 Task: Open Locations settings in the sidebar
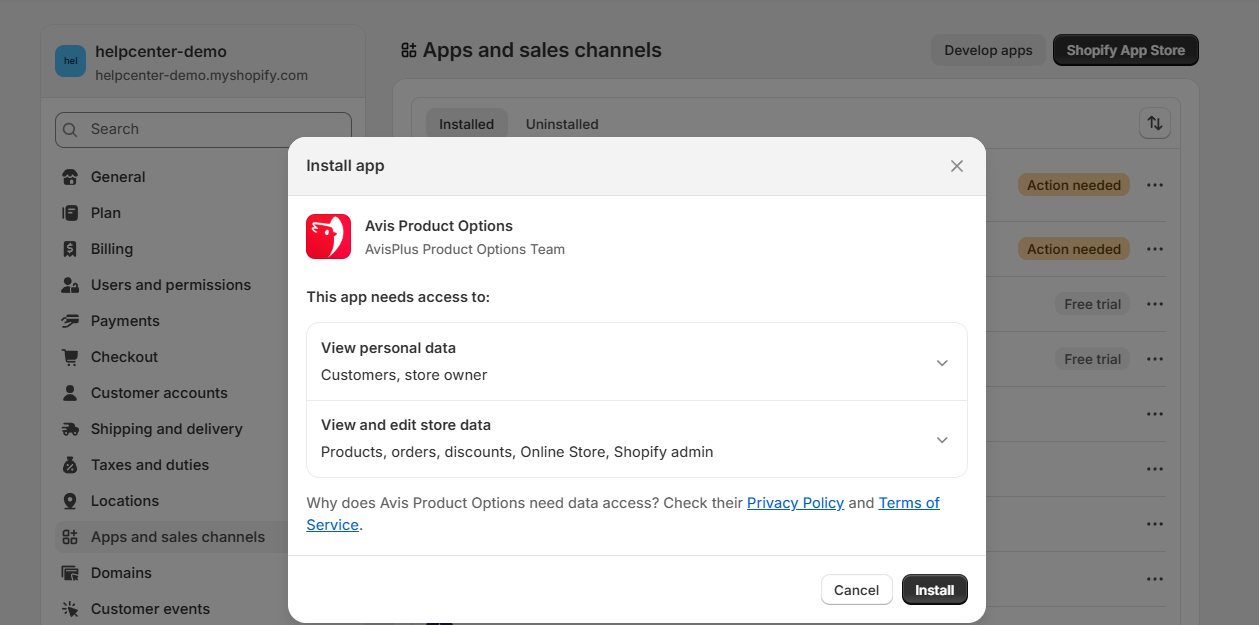tap(124, 501)
